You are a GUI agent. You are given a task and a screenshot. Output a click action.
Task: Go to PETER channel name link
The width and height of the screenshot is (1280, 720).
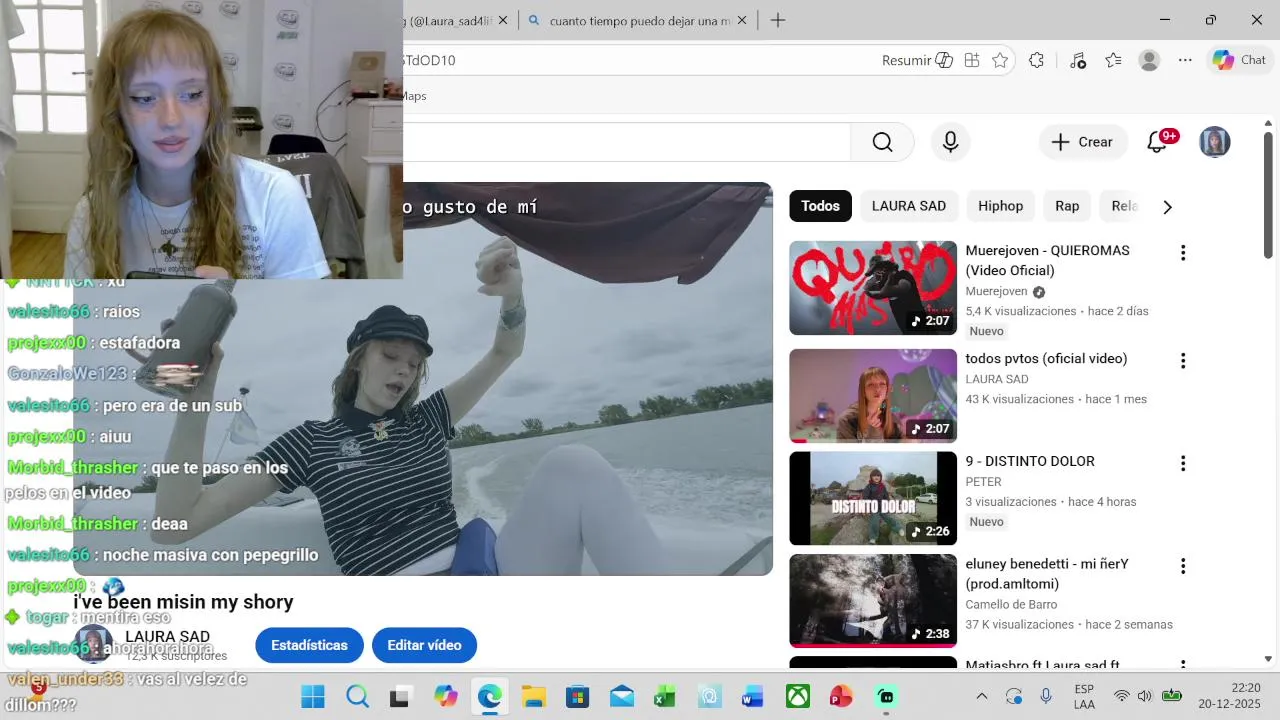[x=983, y=482]
